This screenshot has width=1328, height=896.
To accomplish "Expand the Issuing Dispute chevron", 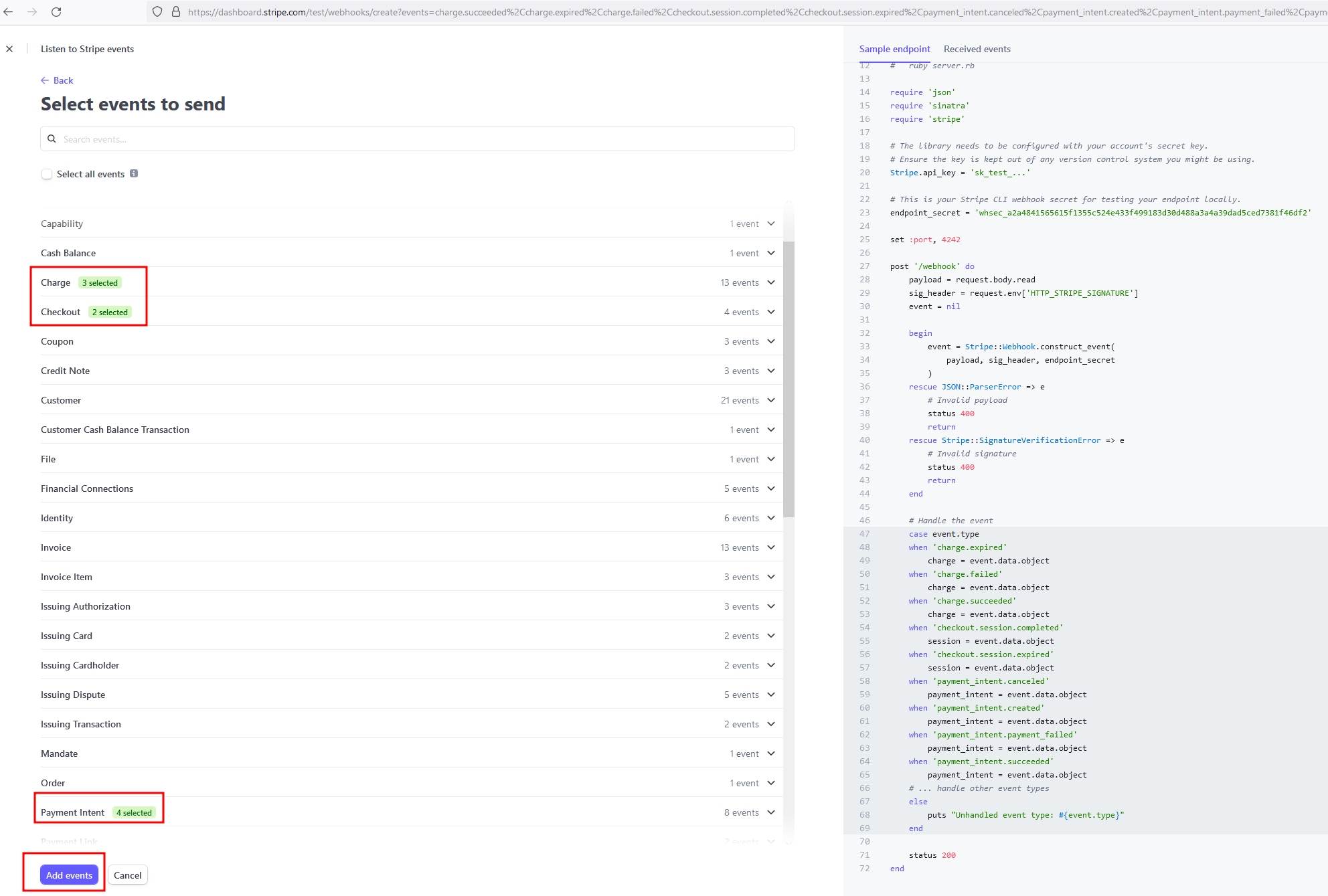I will [771, 695].
